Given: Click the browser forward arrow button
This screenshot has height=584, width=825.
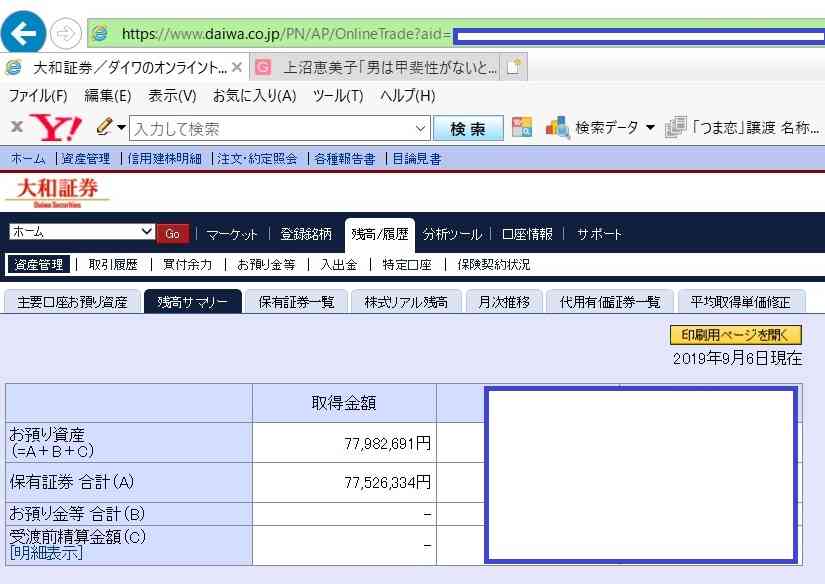Looking at the screenshot, I should pos(66,34).
